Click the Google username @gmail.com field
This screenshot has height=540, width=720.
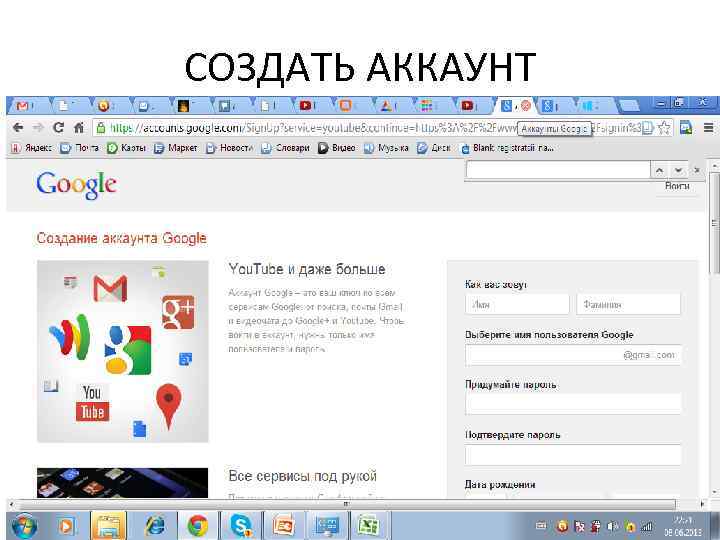(x=573, y=355)
